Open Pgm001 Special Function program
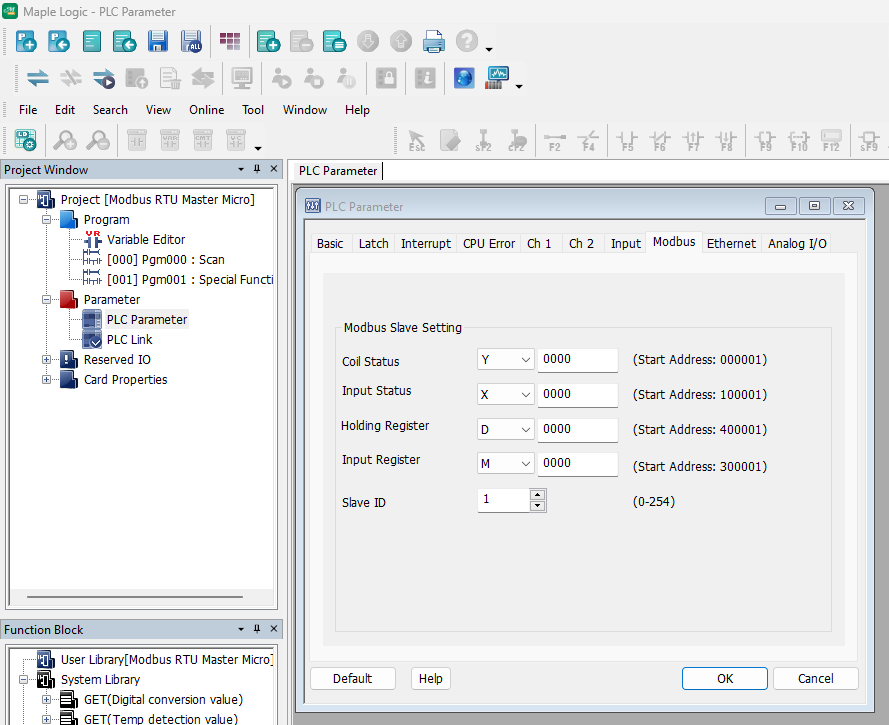Screen dimensions: 889x725 tap(190, 279)
